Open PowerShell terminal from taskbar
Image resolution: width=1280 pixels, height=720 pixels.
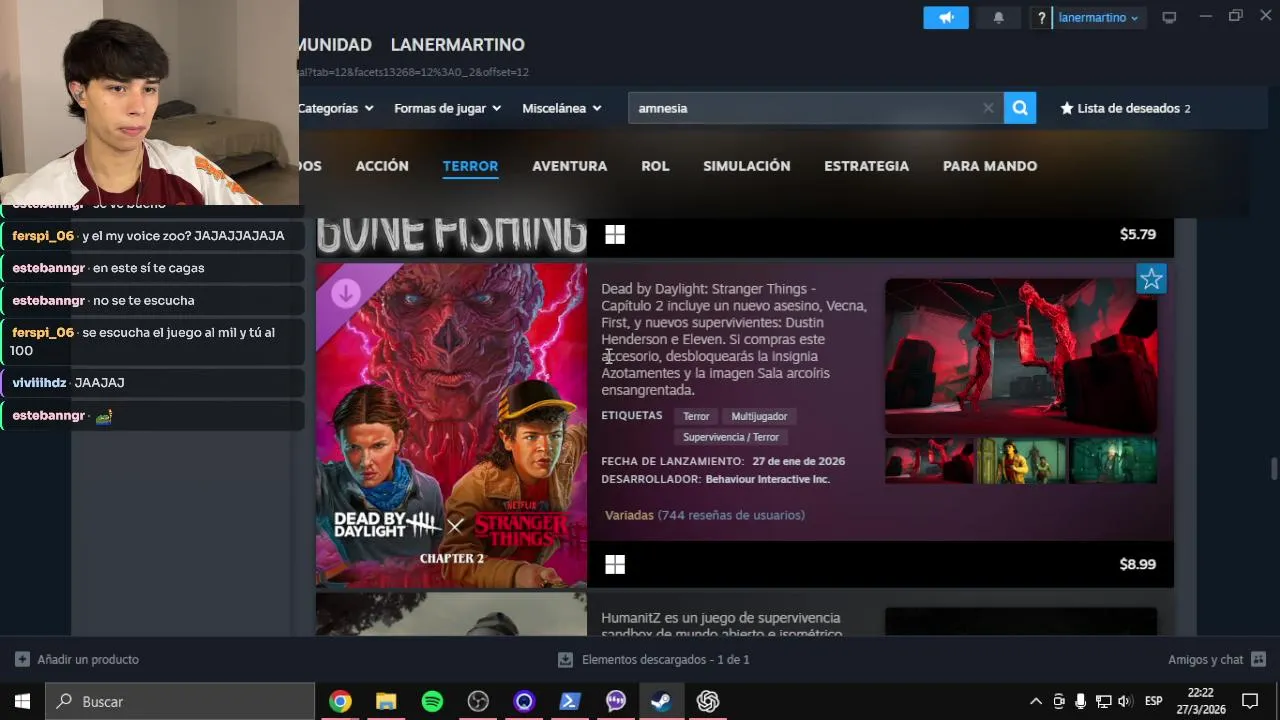[570, 701]
